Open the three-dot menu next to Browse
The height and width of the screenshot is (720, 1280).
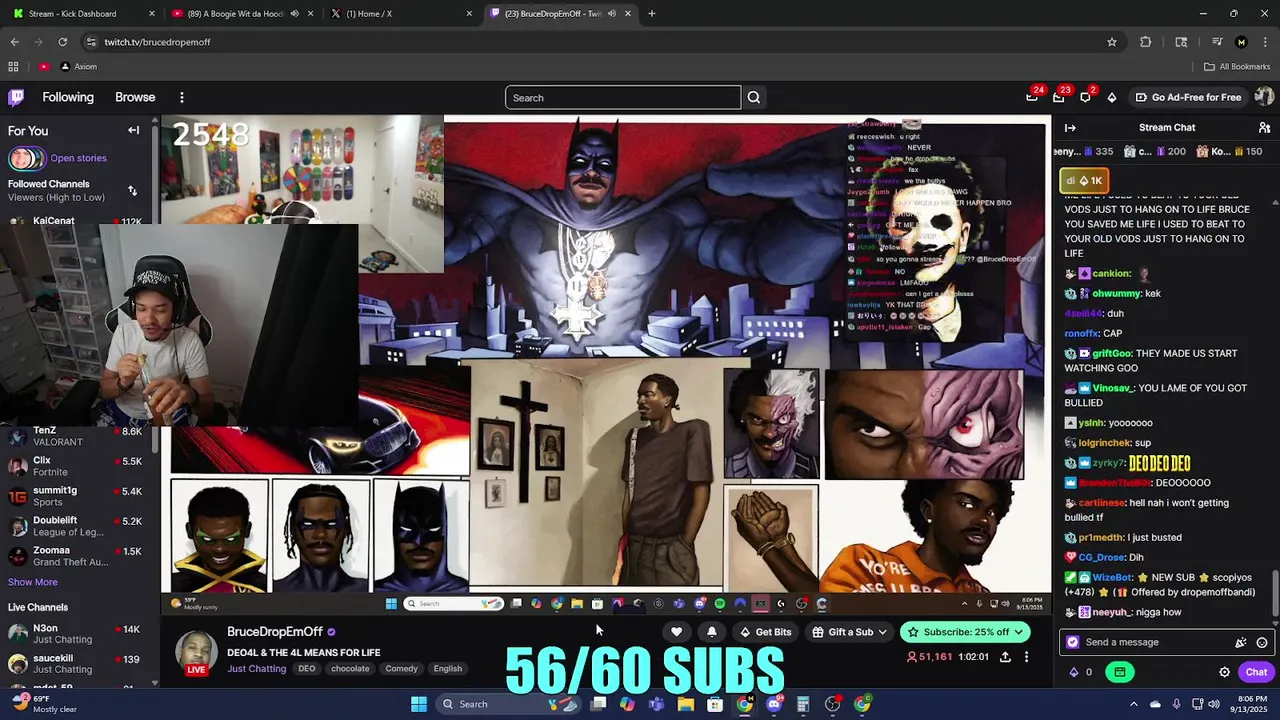[x=181, y=97]
